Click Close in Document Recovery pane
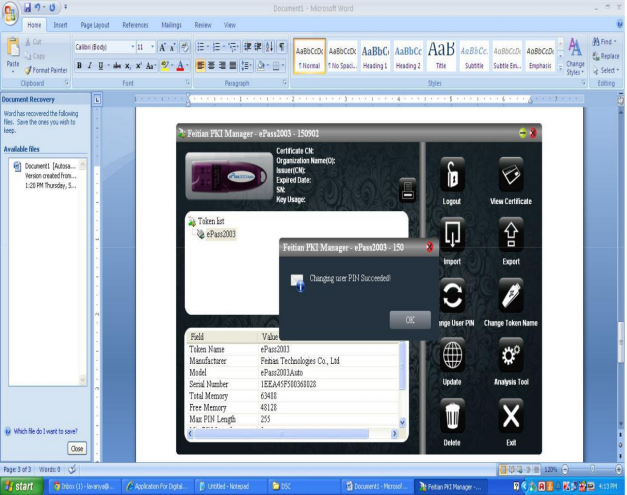 77,449
